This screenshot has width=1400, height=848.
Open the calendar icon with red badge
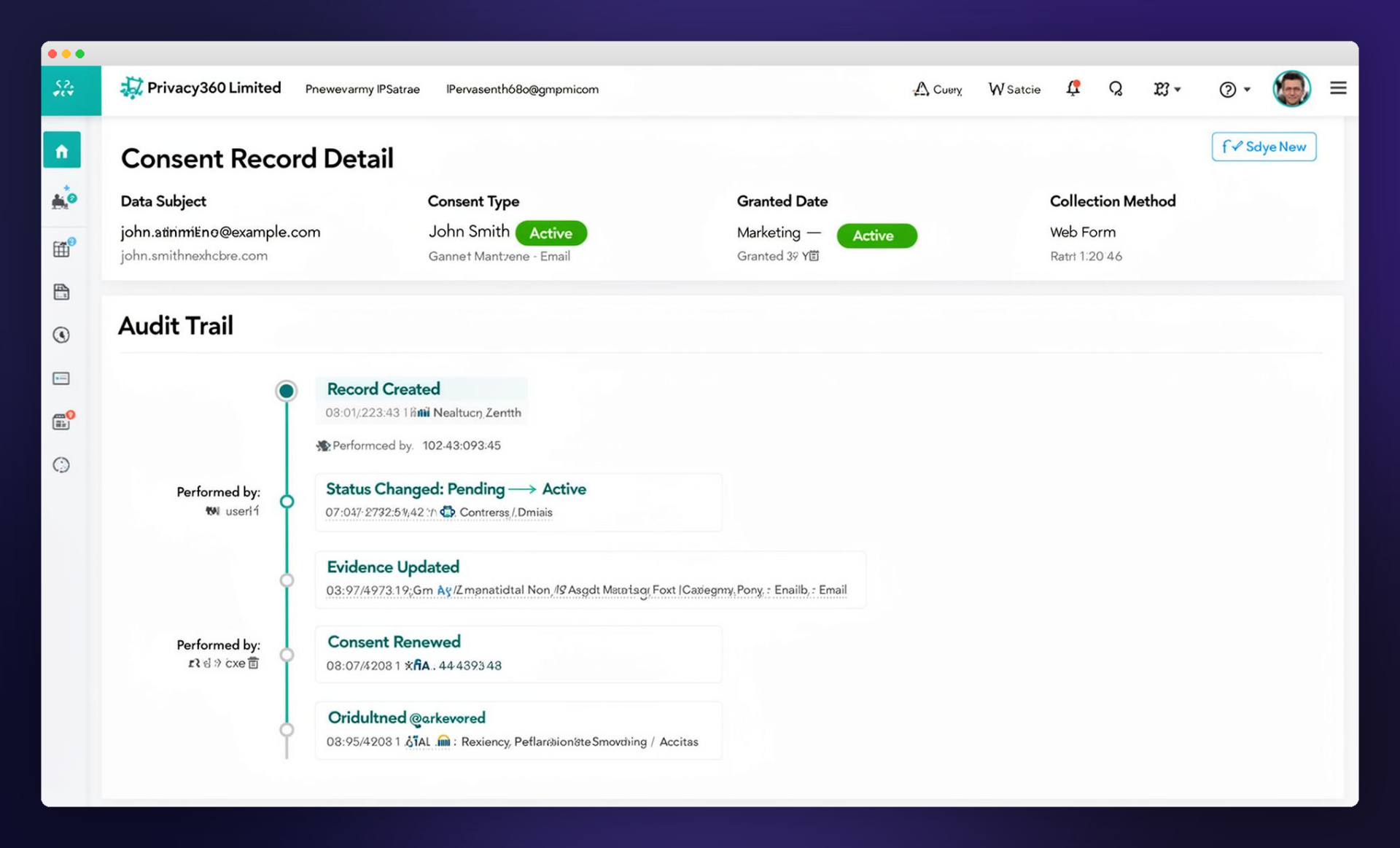[x=63, y=420]
